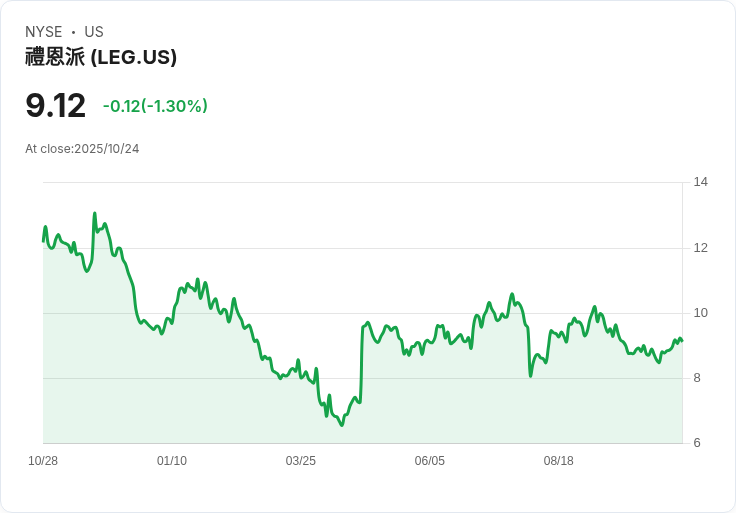
Task: Click the 14 label on the price axis
Action: (x=701, y=182)
